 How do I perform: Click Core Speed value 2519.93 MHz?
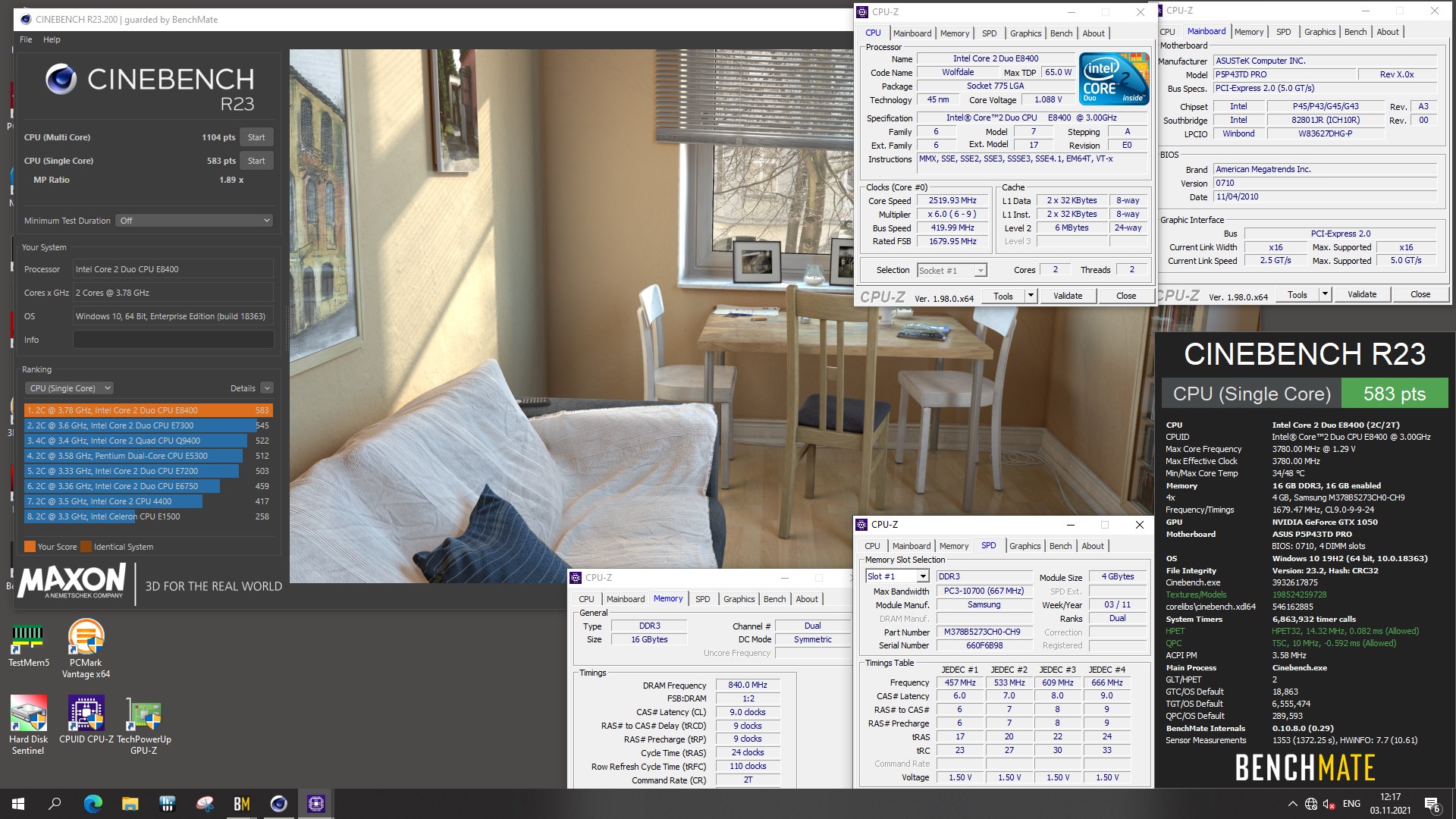coord(952,201)
